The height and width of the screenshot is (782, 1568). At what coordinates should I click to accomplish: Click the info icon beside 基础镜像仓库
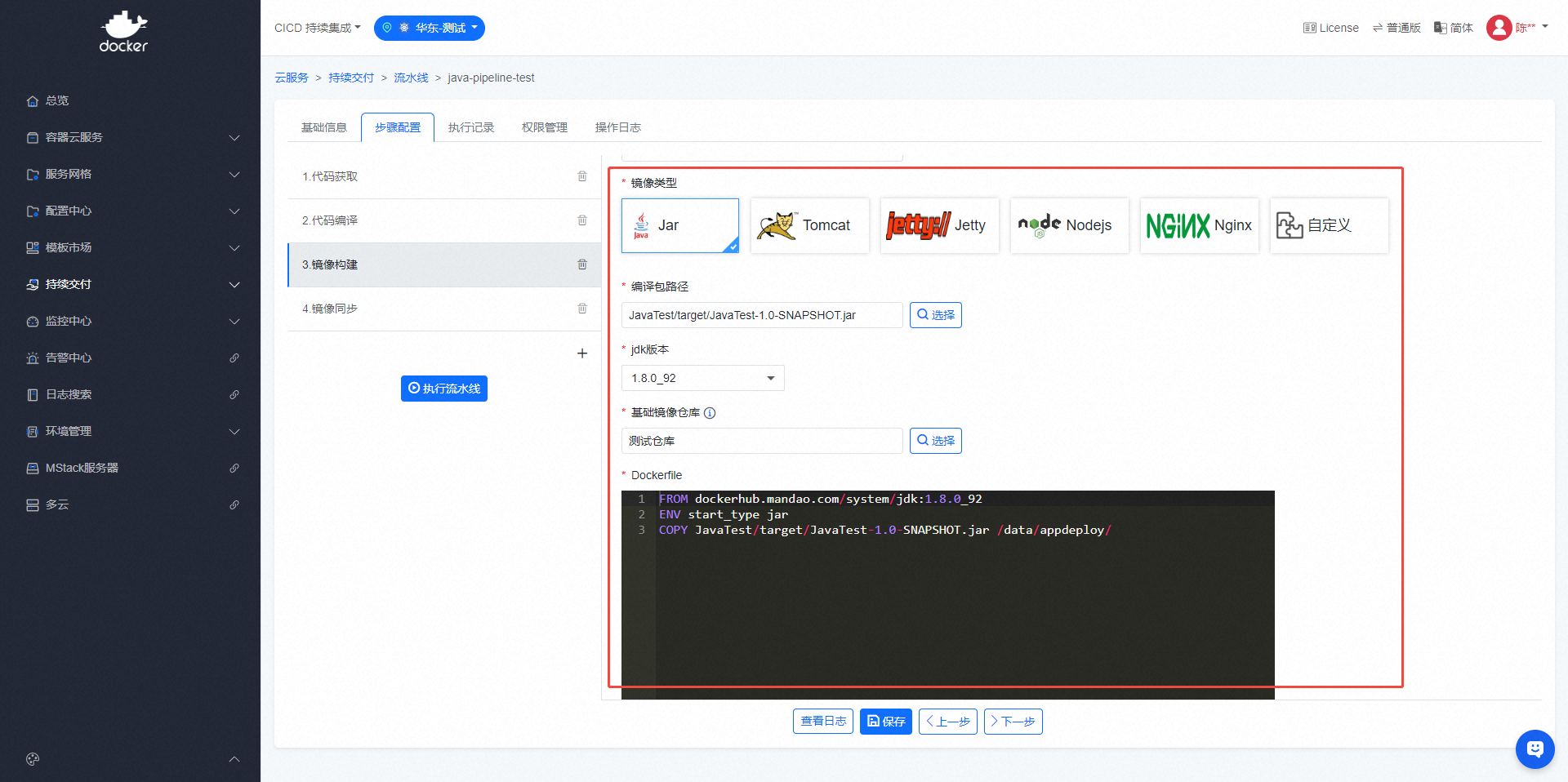(710, 413)
